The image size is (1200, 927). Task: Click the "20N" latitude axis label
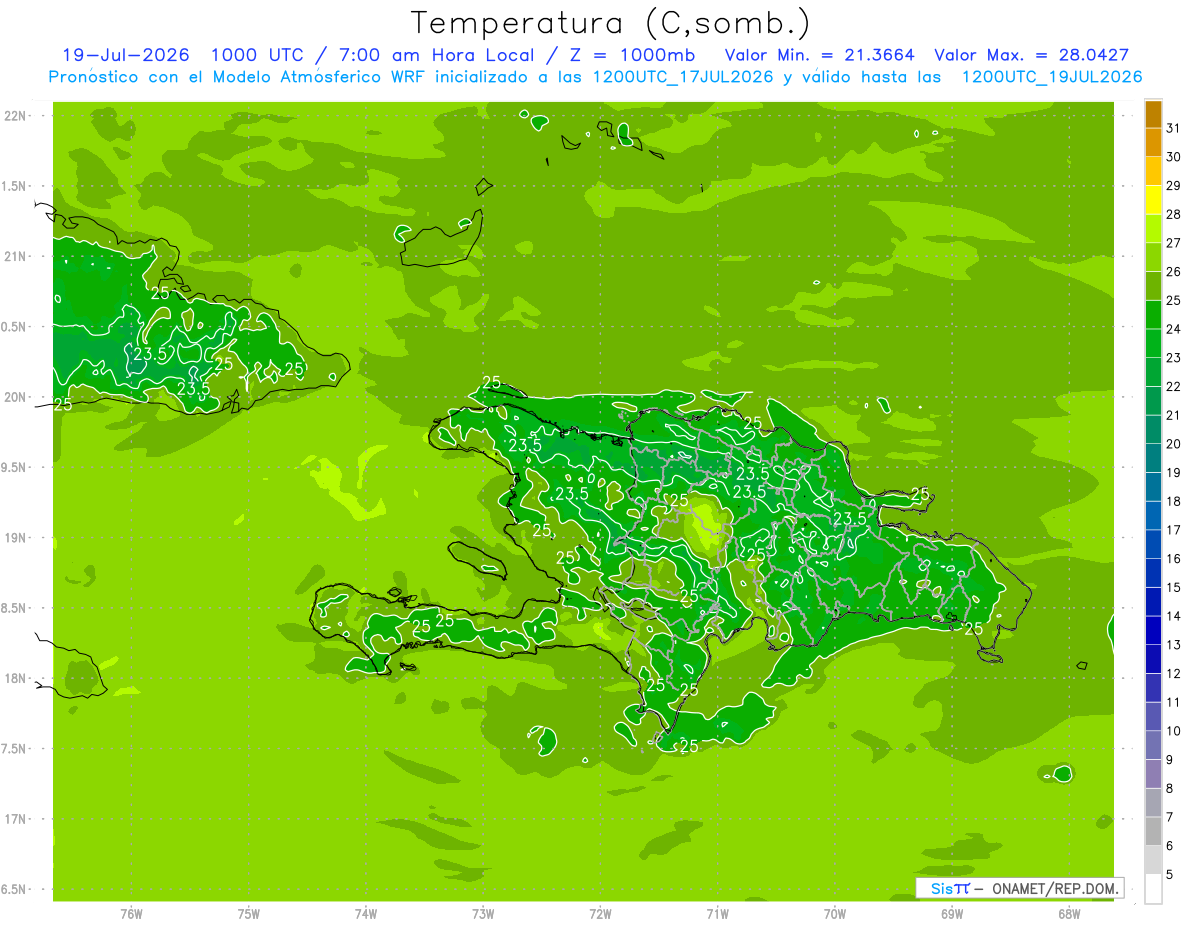click(x=17, y=397)
